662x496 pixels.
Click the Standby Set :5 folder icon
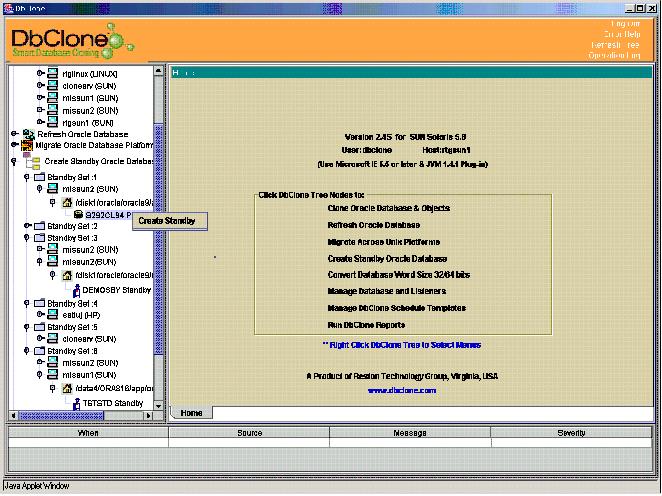[39, 327]
